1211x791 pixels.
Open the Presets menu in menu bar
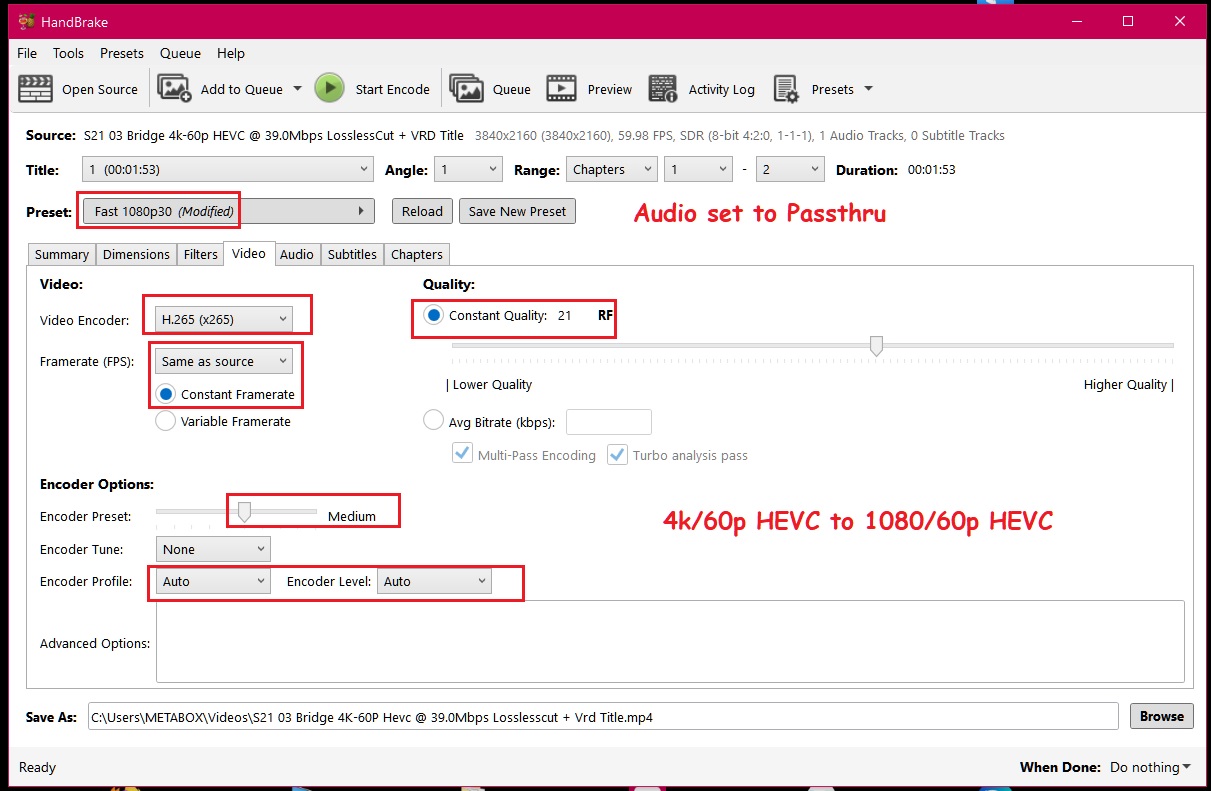[122, 53]
